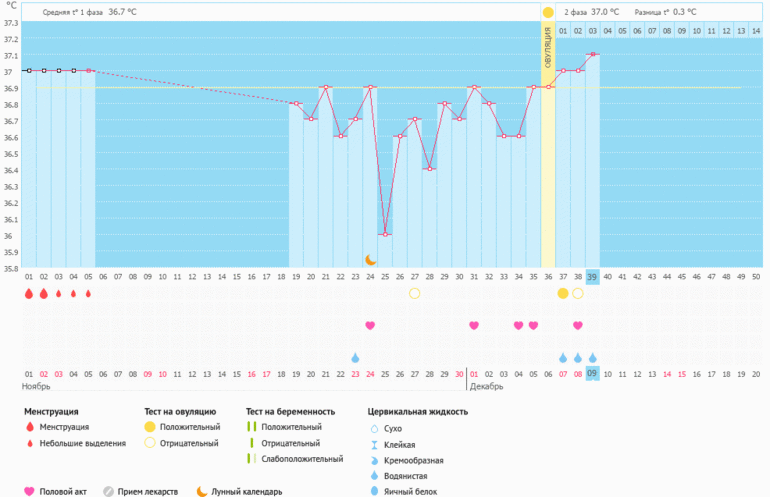The height and width of the screenshot is (497, 770).
Task: Click the pink heart icon on cycle day 31
Action: [474, 325]
